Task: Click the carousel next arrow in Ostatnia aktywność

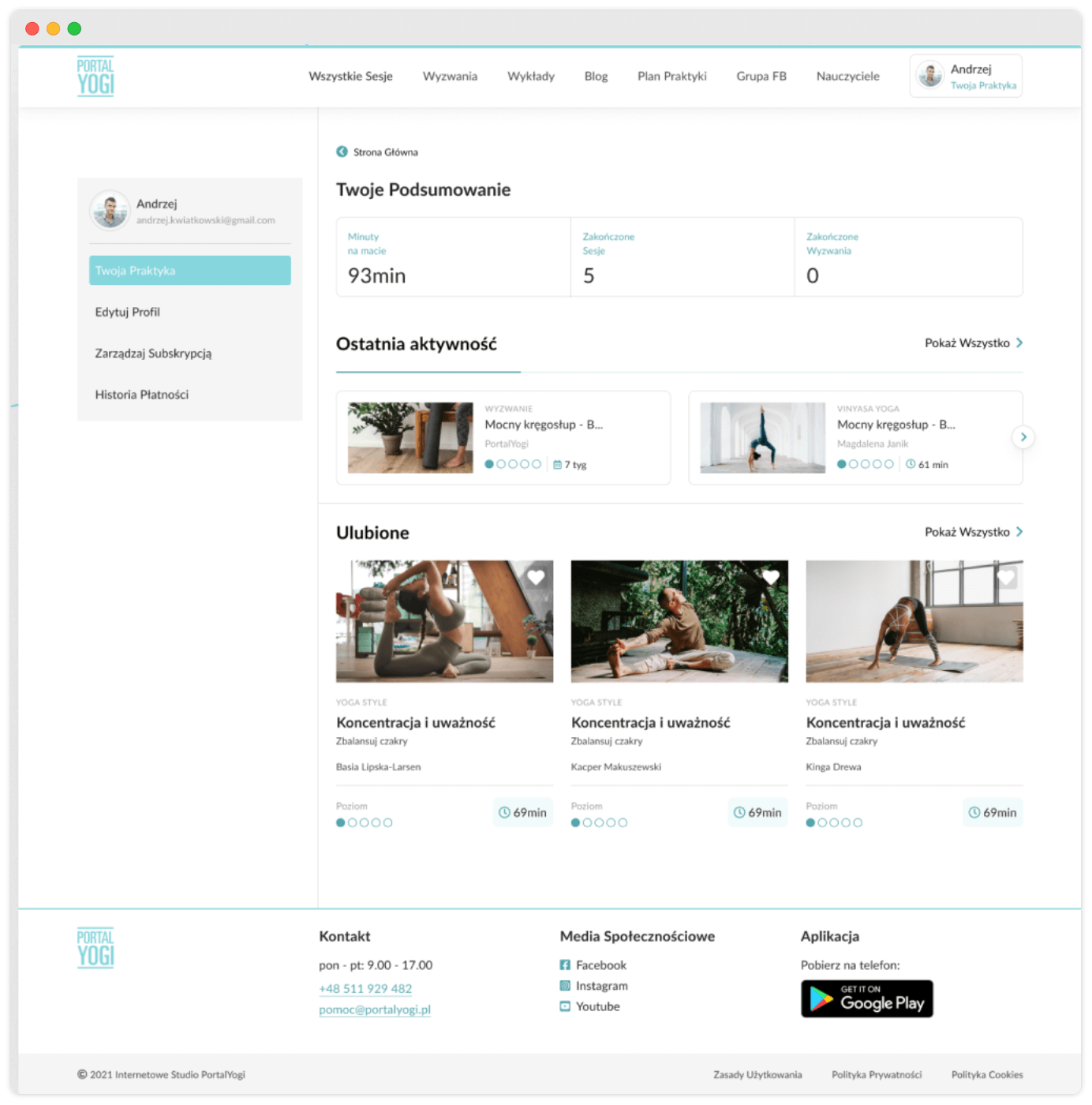Action: click(x=1023, y=436)
